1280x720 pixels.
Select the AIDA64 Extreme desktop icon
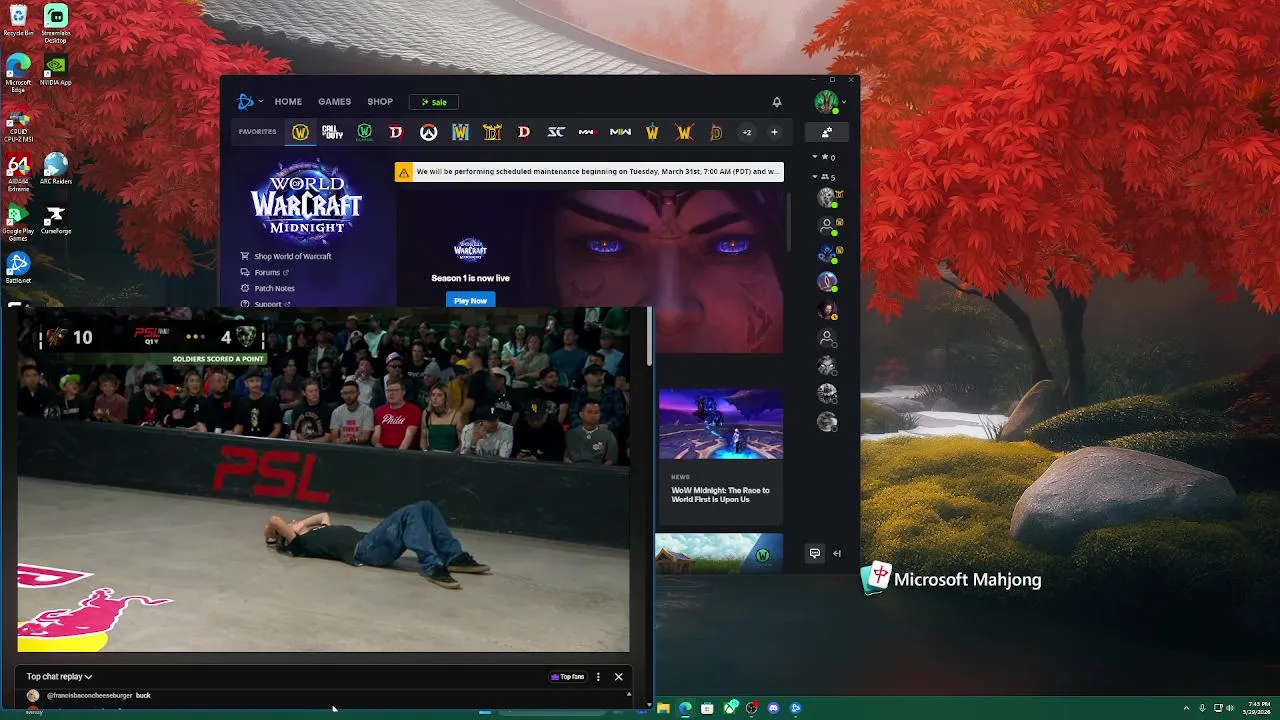[18, 173]
